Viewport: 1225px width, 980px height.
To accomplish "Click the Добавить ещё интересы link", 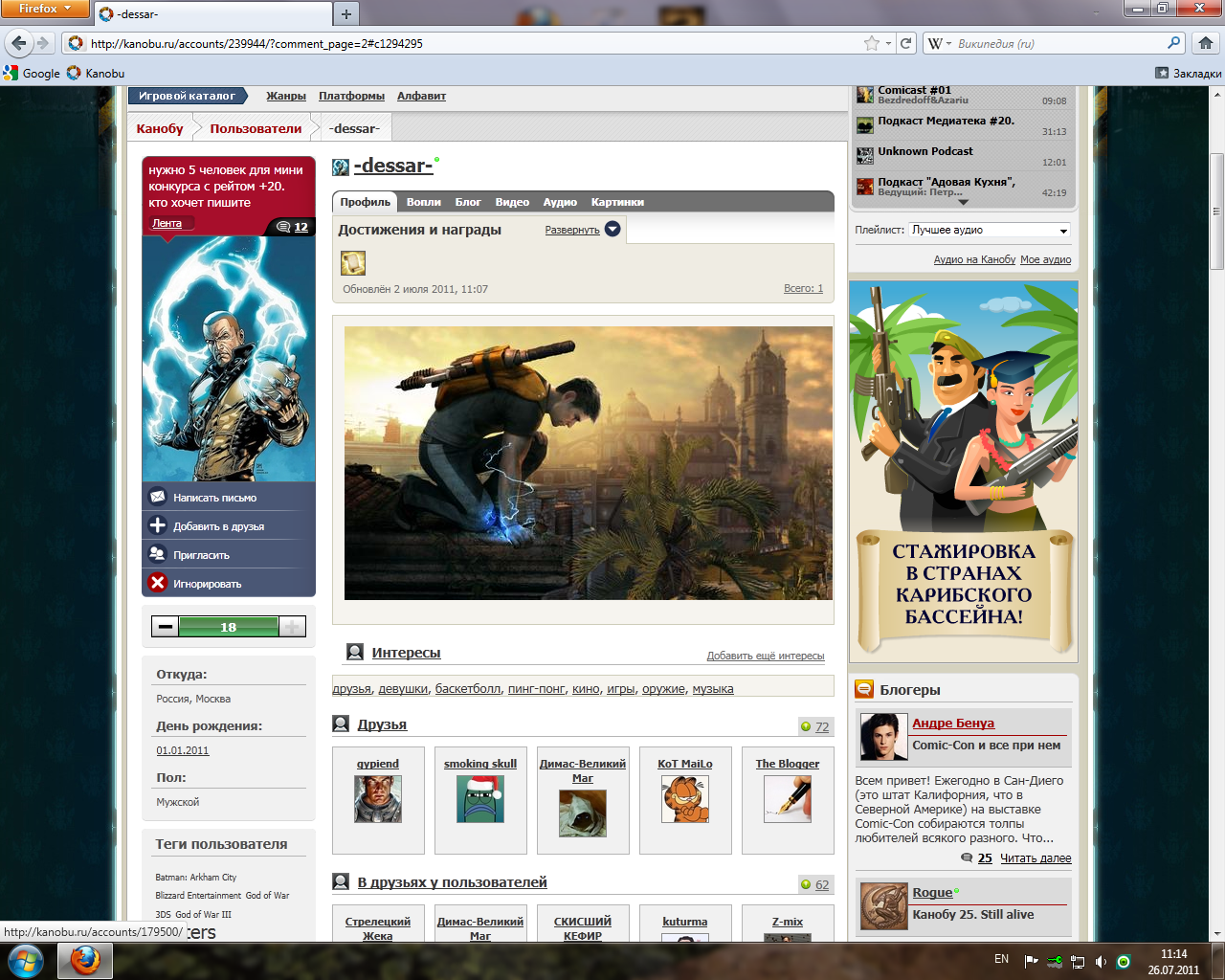I will [766, 656].
